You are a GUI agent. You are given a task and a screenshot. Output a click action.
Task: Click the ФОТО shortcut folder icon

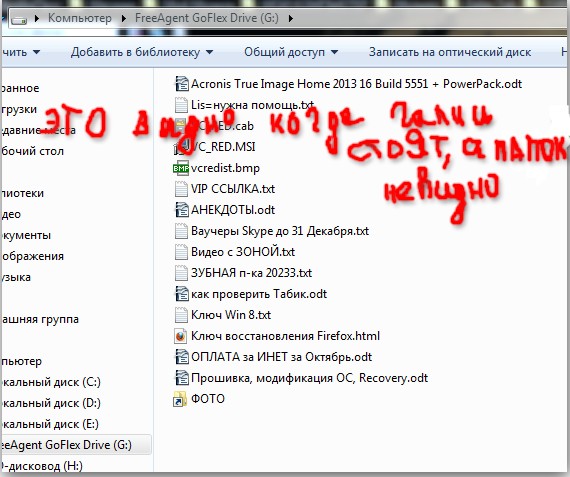click(x=180, y=399)
